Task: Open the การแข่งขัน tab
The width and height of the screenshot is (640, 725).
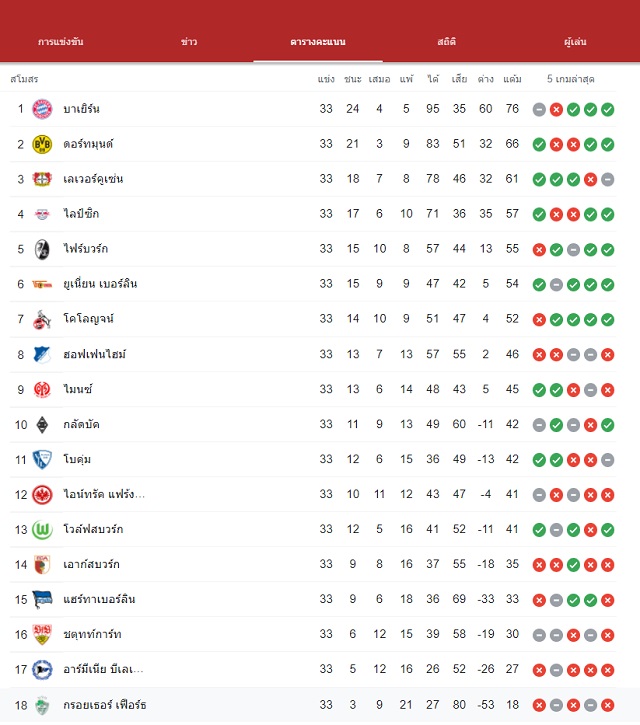Action: click(x=61, y=42)
